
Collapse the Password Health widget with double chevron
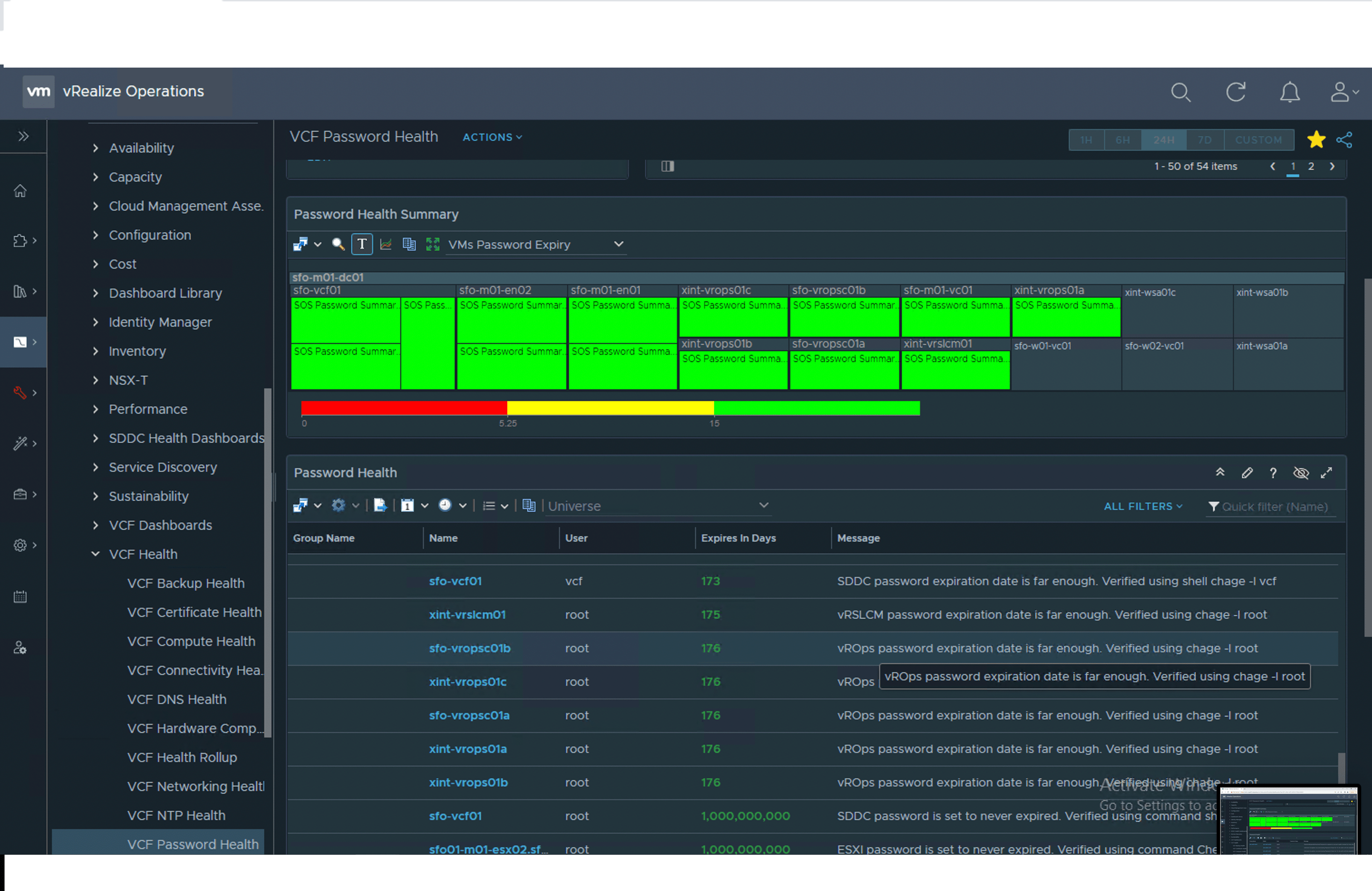(x=1220, y=473)
